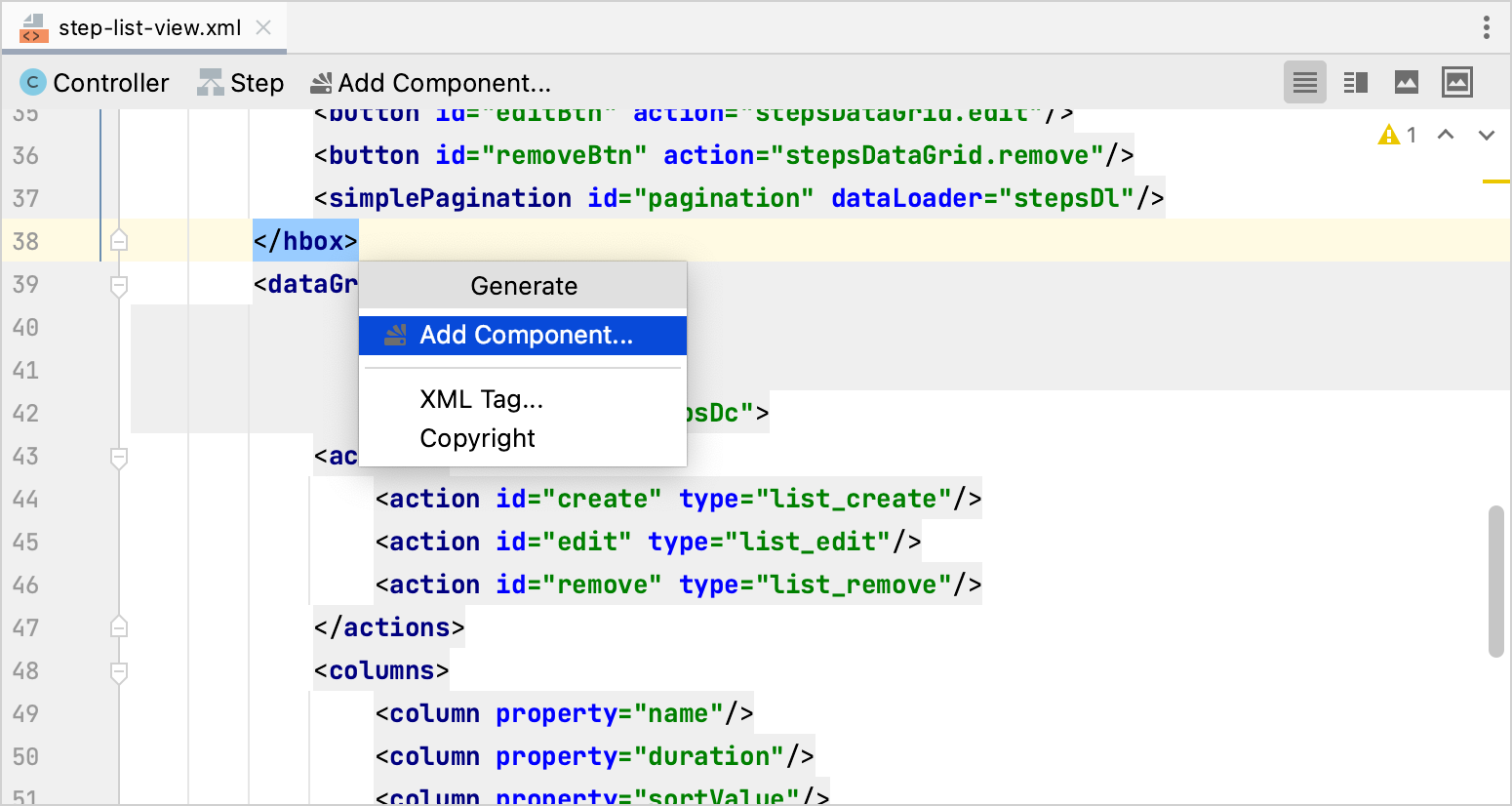
Task: Open the editor tab options menu
Action: click(1486, 27)
